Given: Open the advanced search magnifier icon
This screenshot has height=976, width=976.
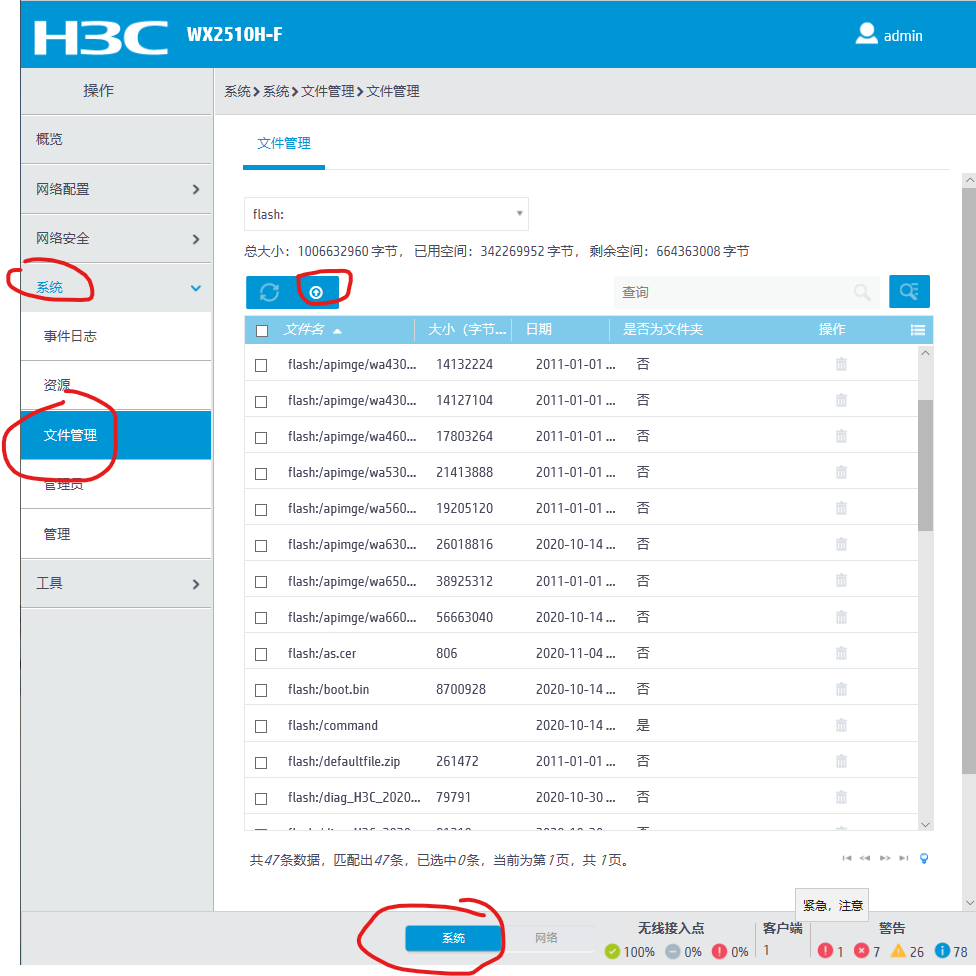Looking at the screenshot, I should point(908,291).
